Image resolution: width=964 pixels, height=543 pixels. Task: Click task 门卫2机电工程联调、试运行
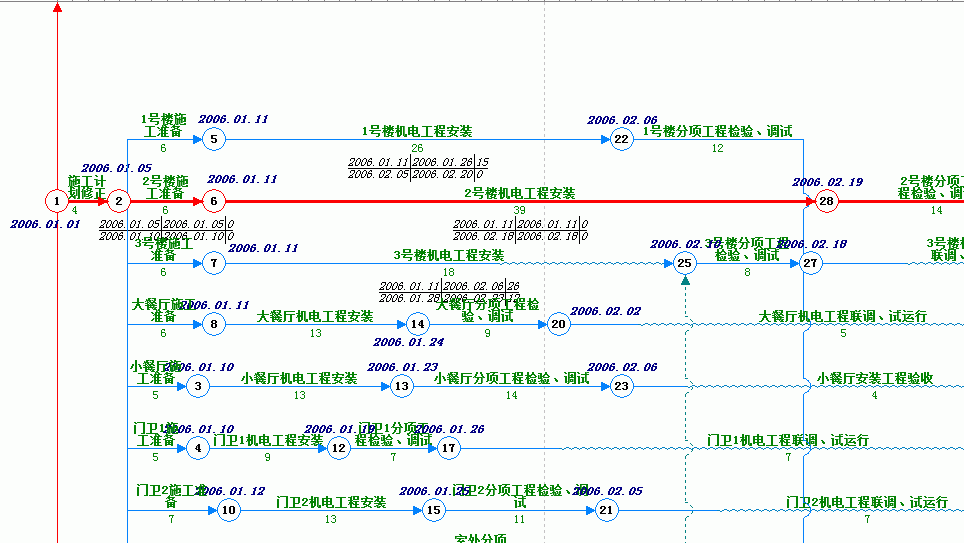click(x=867, y=502)
